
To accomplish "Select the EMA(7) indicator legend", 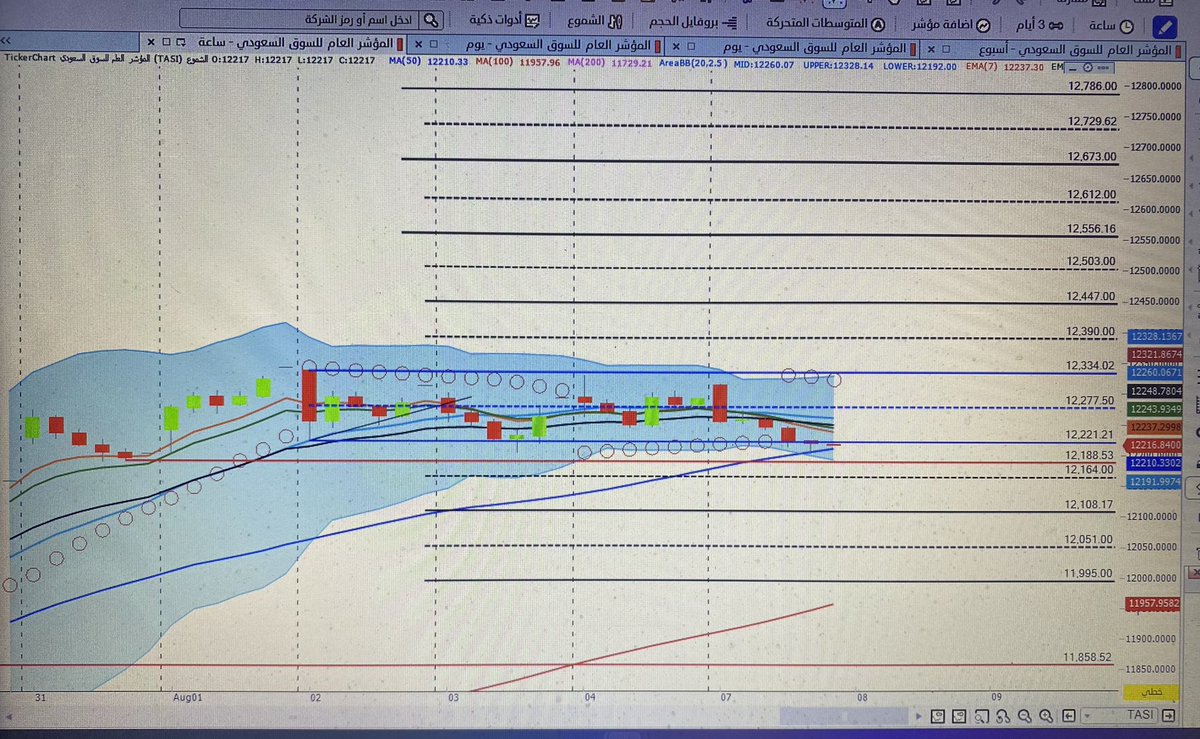I will click(x=1006, y=66).
